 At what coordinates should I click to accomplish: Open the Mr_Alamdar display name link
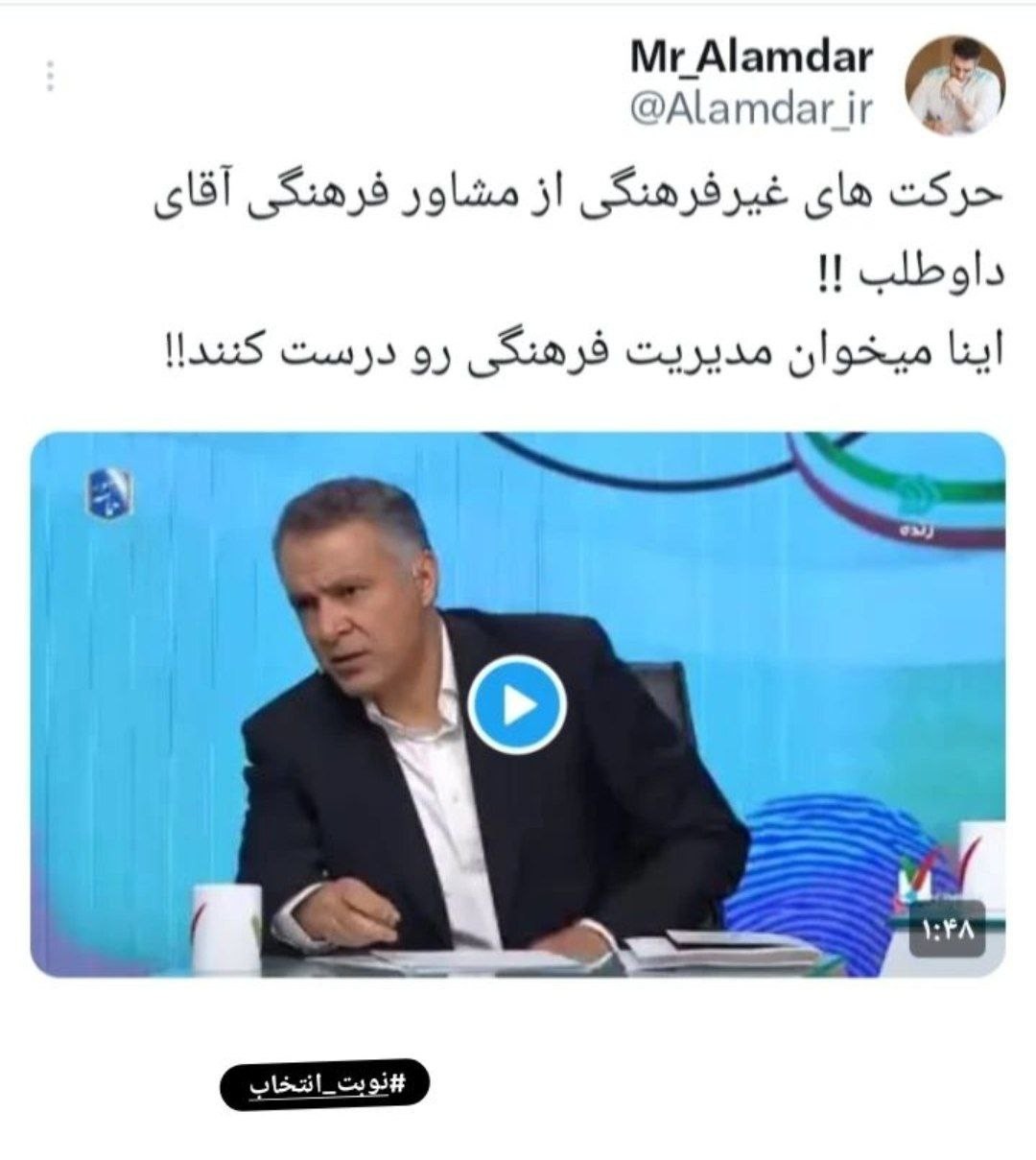tap(751, 57)
